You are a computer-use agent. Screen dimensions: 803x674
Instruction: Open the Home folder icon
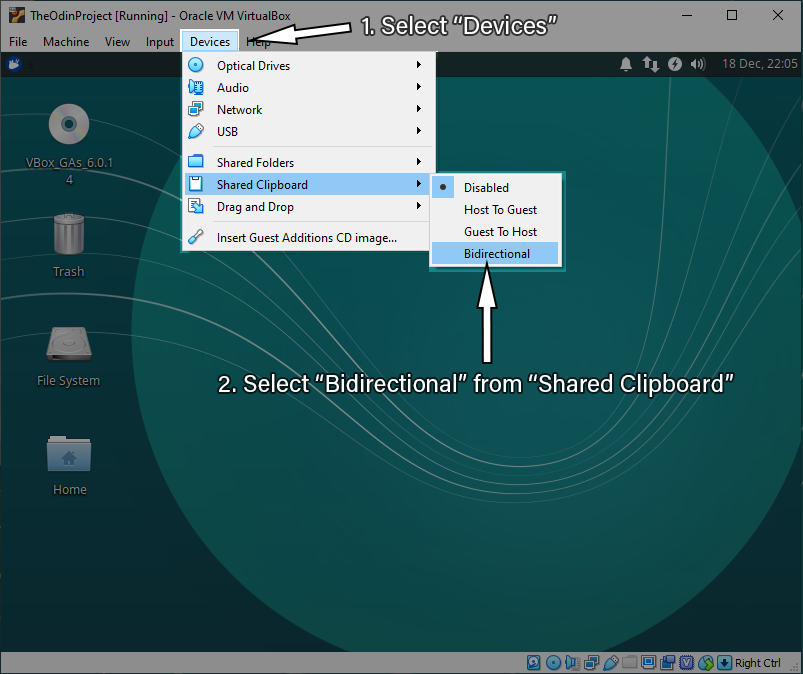[69, 455]
